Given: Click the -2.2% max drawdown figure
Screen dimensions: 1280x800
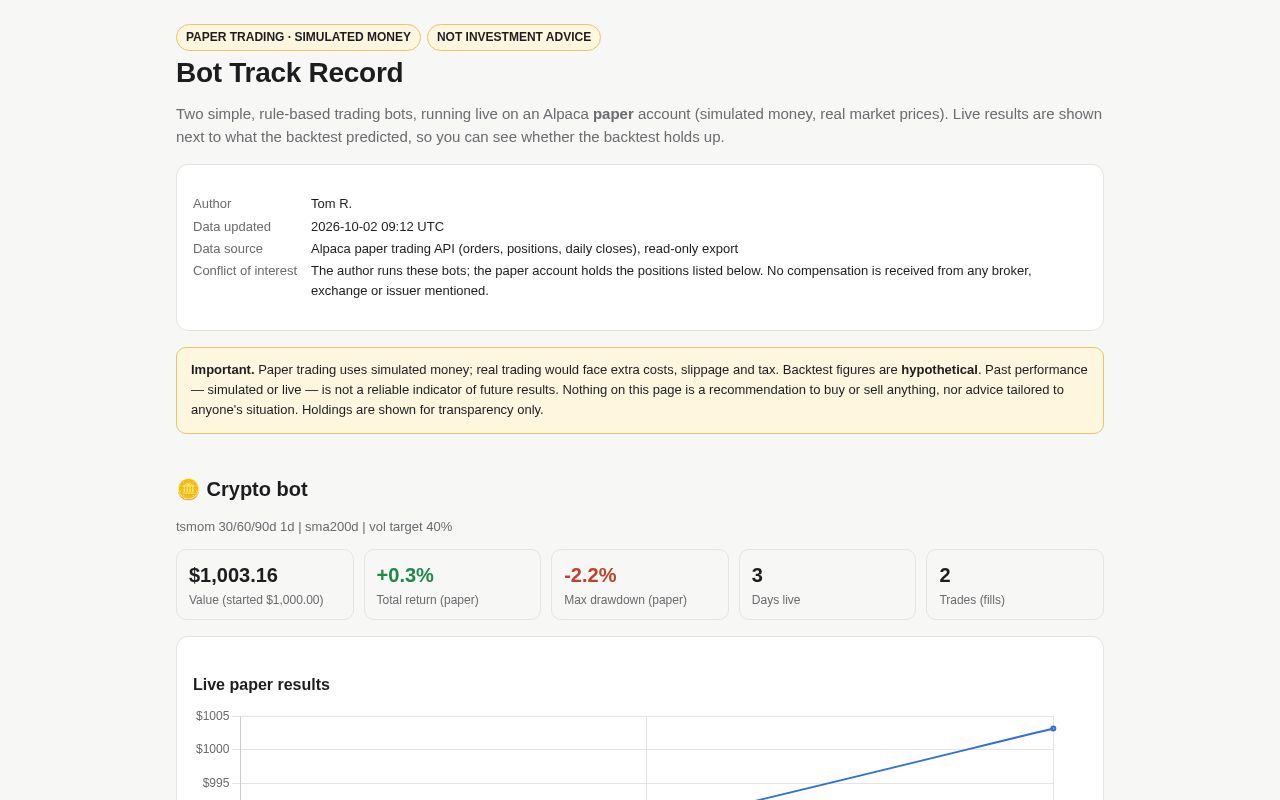Looking at the screenshot, I should click(590, 576).
